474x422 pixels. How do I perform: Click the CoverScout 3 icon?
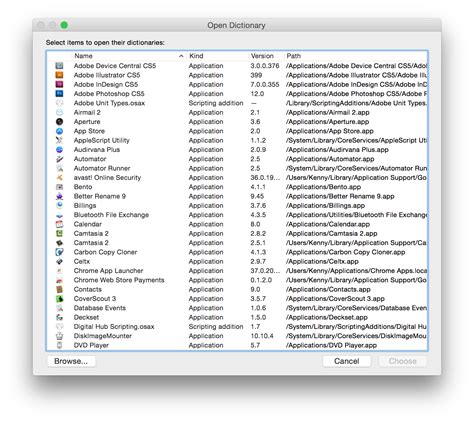point(59,299)
